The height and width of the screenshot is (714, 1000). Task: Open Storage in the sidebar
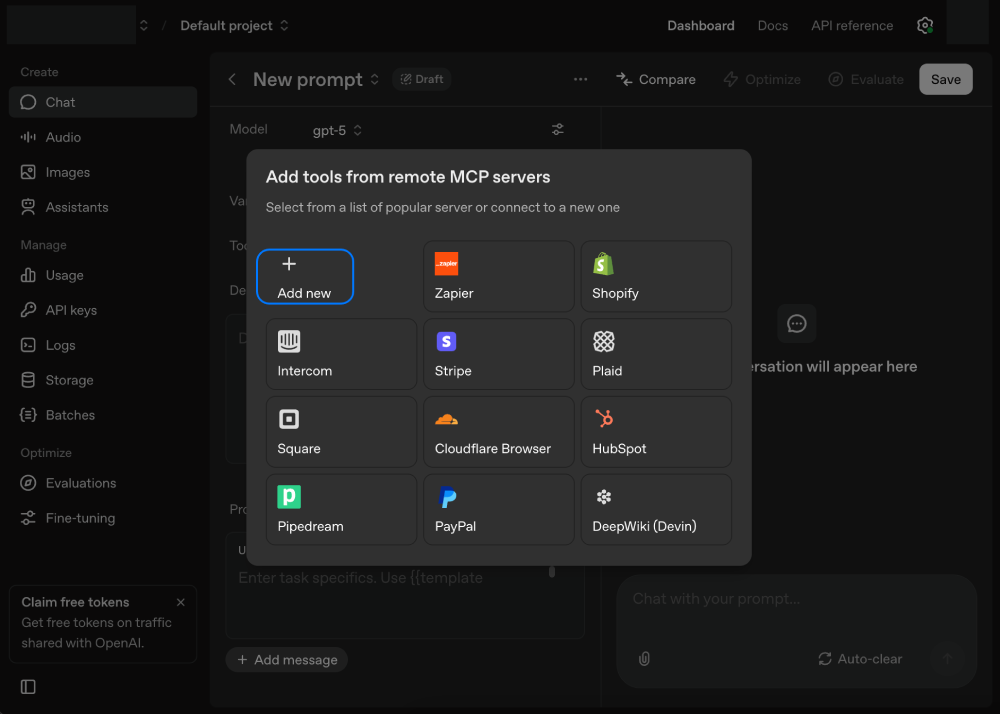[x=103, y=380]
